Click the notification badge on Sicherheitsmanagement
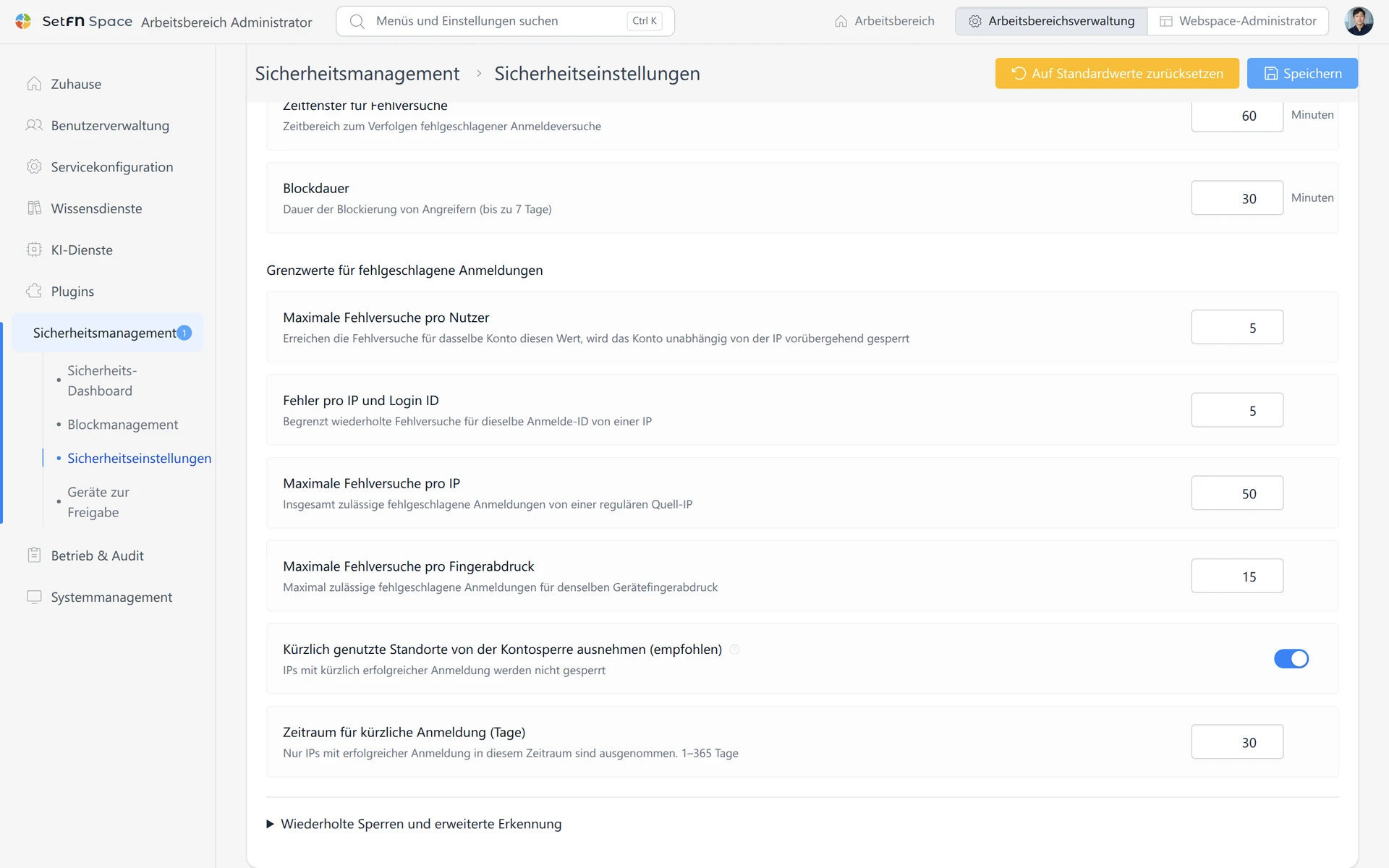The height and width of the screenshot is (868, 1389). pyautogui.click(x=184, y=333)
